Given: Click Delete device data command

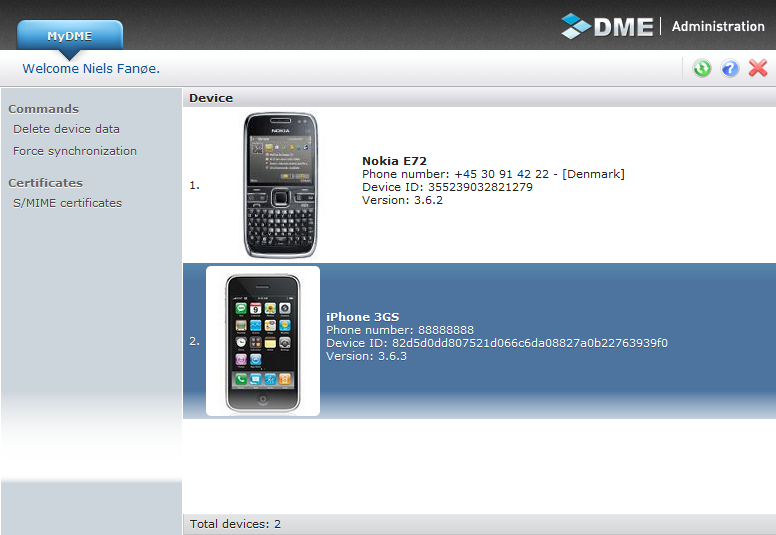Looking at the screenshot, I should point(66,129).
